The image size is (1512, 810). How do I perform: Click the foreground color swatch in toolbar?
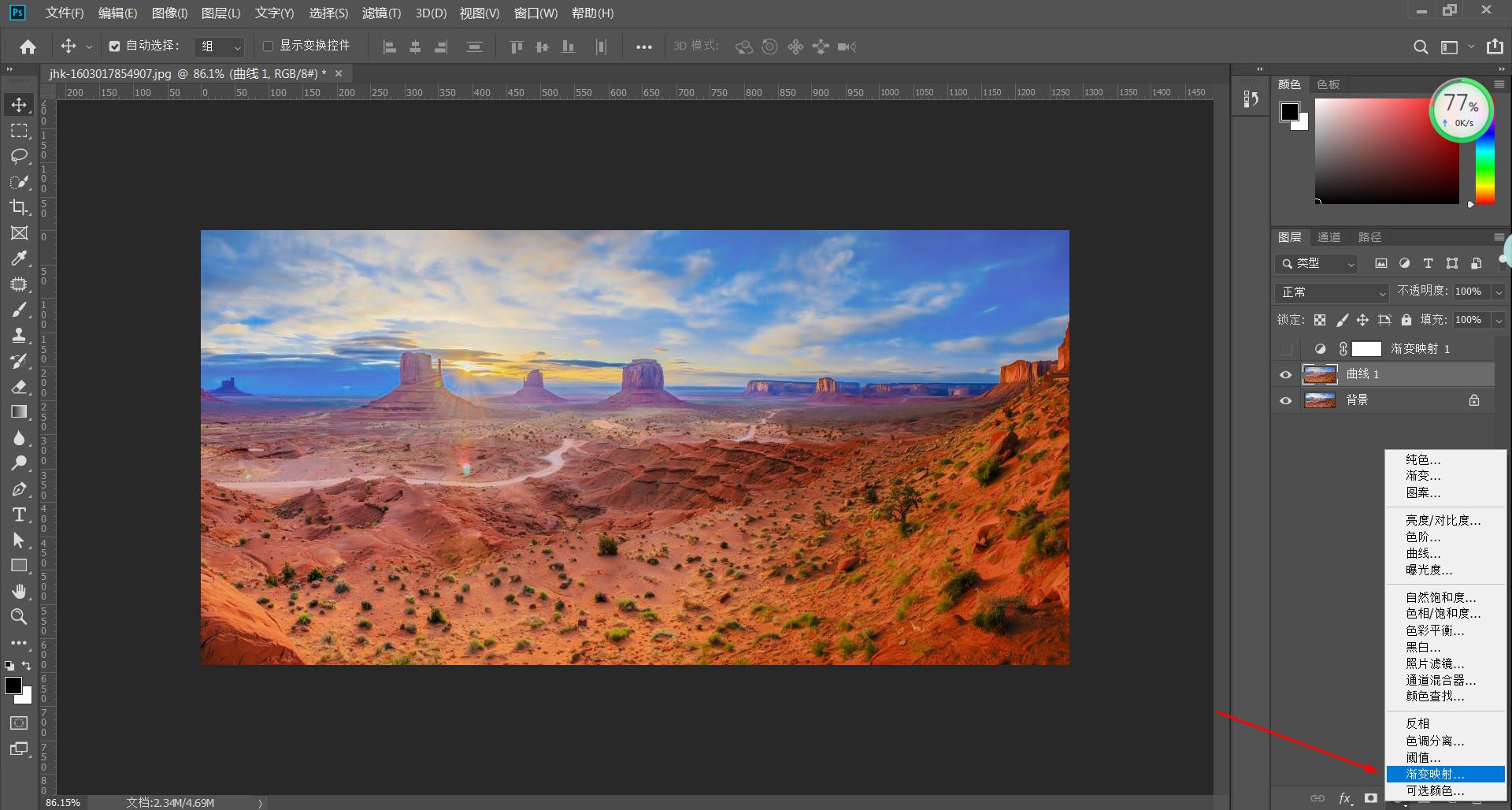pos(13,685)
